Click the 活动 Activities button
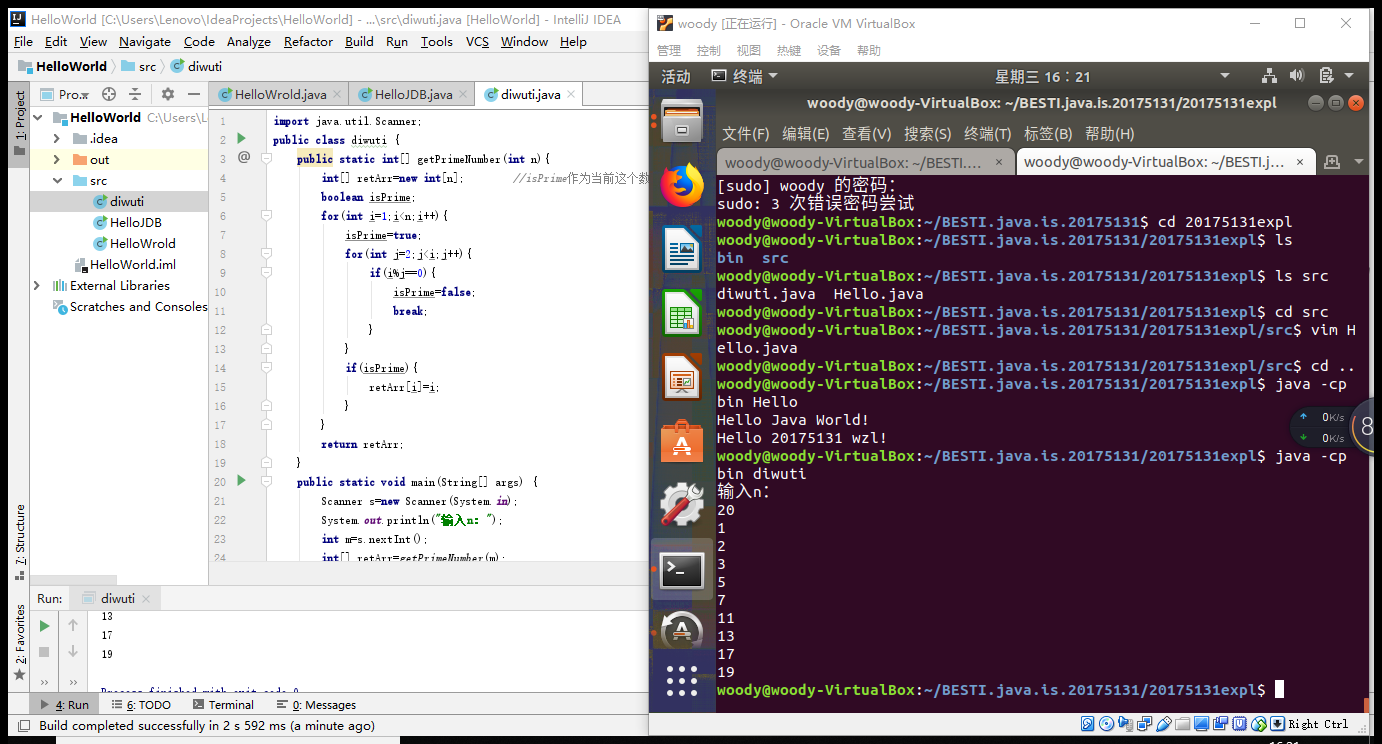 [676, 76]
